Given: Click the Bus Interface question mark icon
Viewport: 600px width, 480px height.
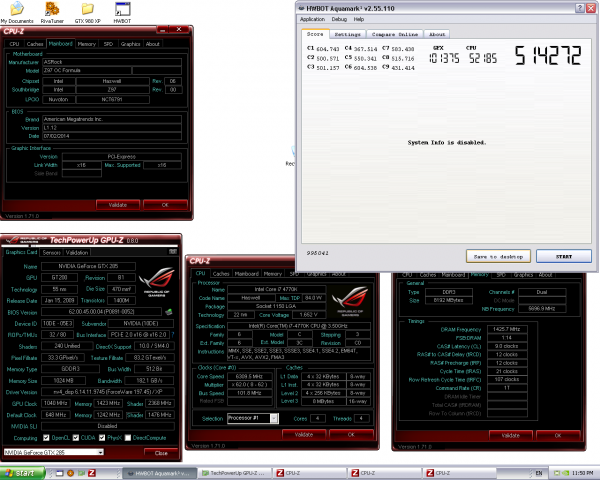Looking at the screenshot, I should click(173, 335).
